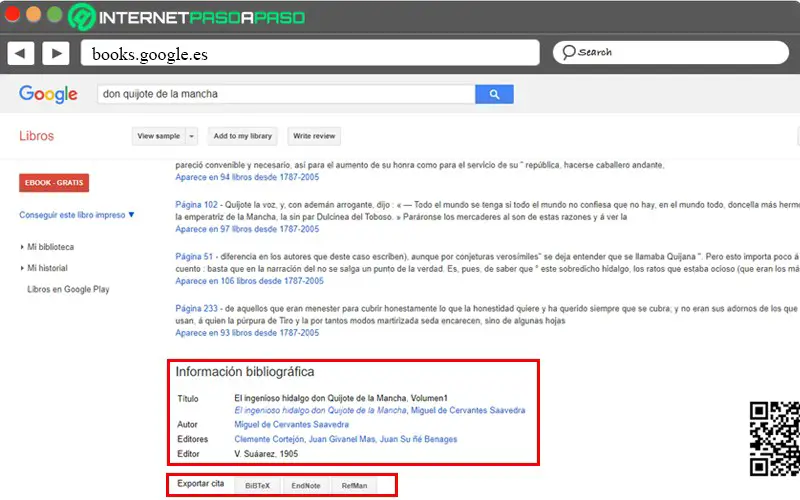Click the 'Información bibliográfica' heading
800x500 pixels.
(245, 371)
